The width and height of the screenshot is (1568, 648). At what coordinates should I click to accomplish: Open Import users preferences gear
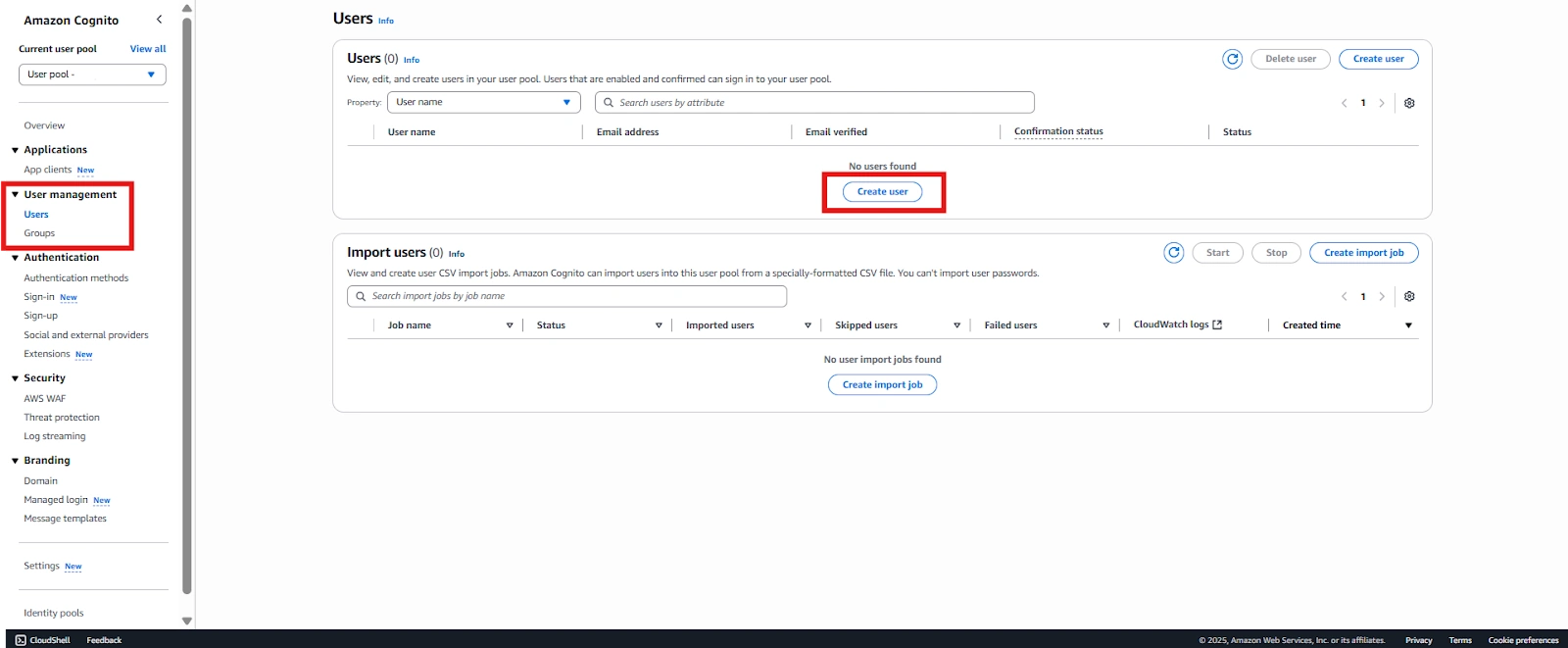1409,296
